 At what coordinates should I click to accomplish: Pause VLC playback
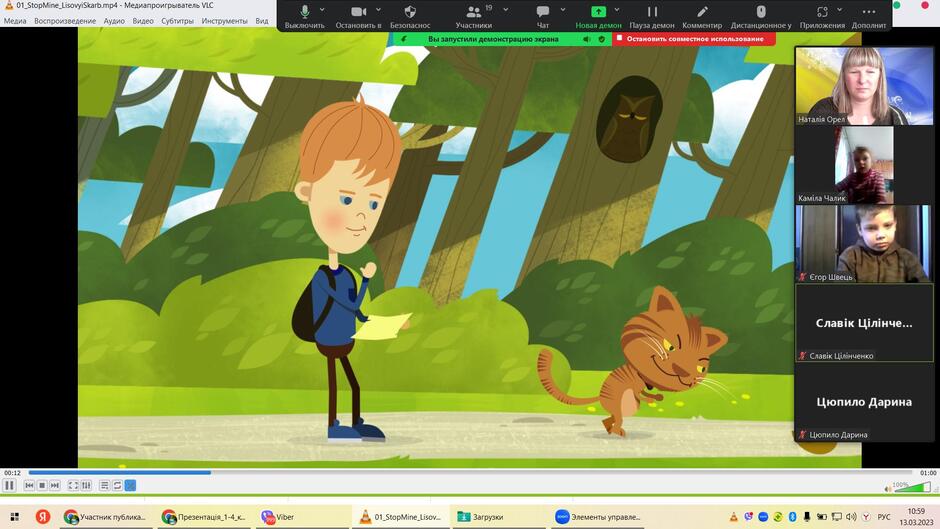tap(9, 485)
